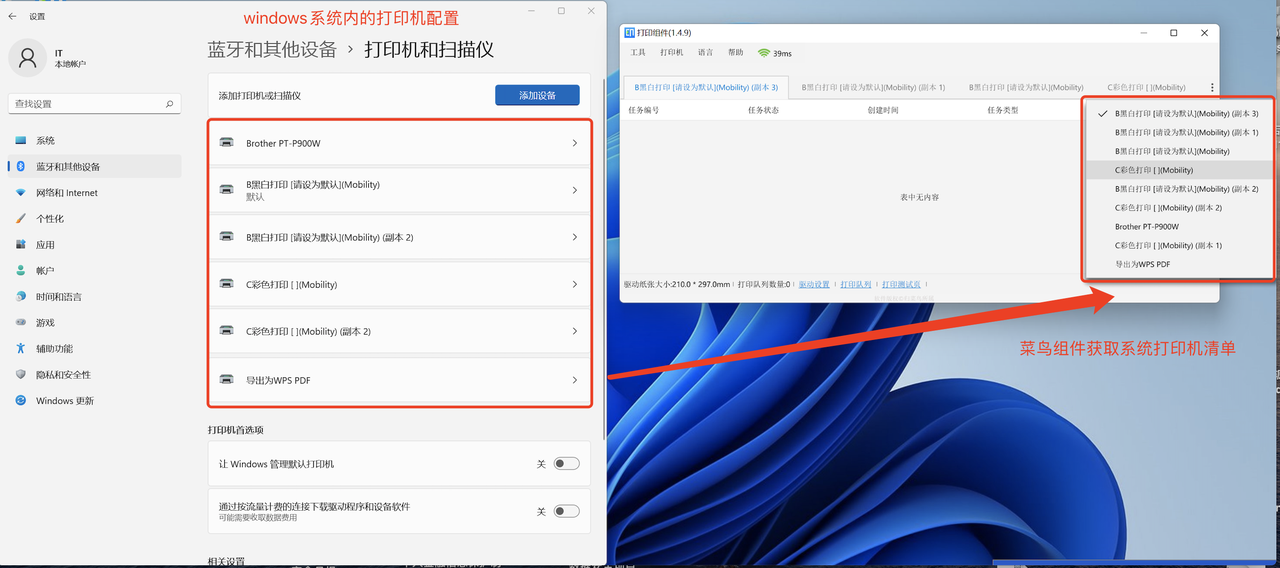Switch to C彩色打印 [ ](Mobility) tab
The height and width of the screenshot is (568, 1280).
click(1147, 88)
